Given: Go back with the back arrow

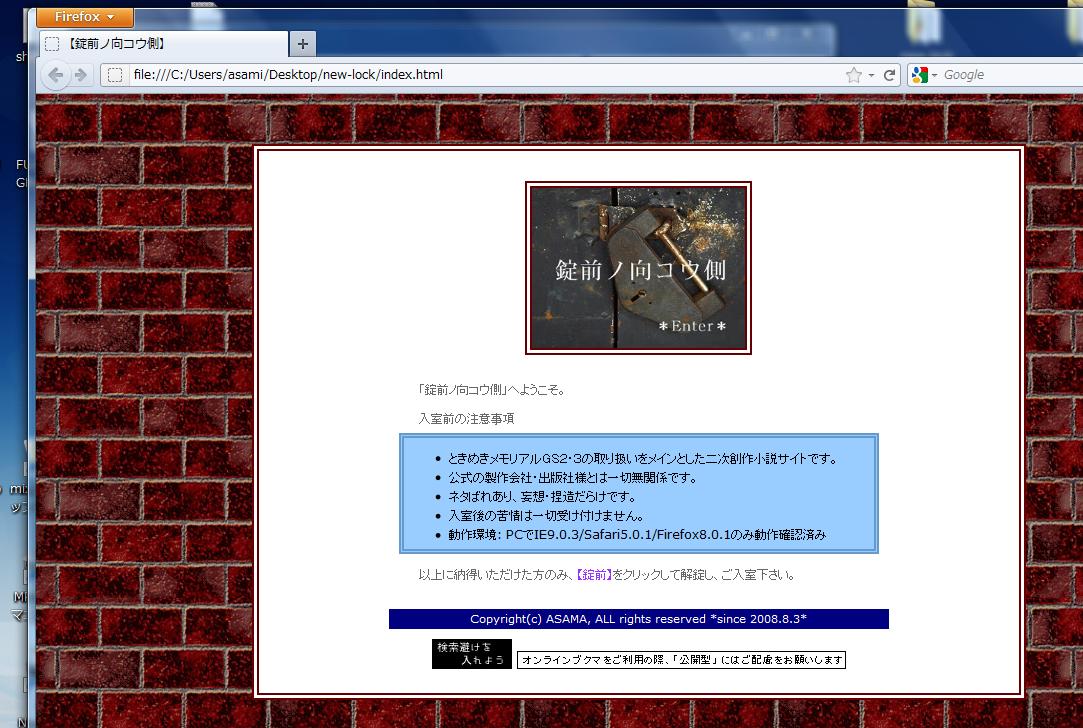Looking at the screenshot, I should tap(55, 75).
